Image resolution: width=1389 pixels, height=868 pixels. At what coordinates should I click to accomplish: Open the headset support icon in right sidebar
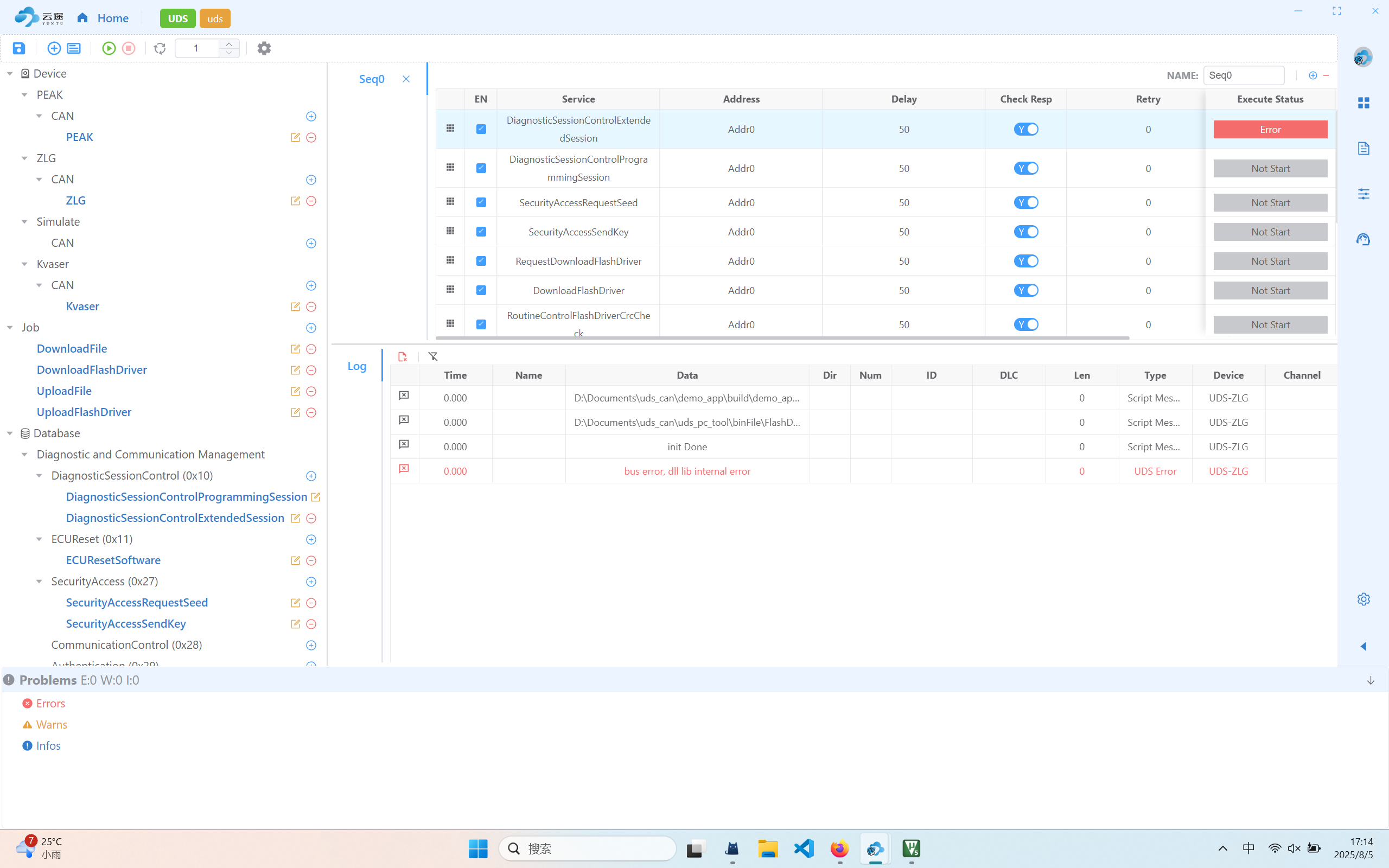pos(1363,239)
